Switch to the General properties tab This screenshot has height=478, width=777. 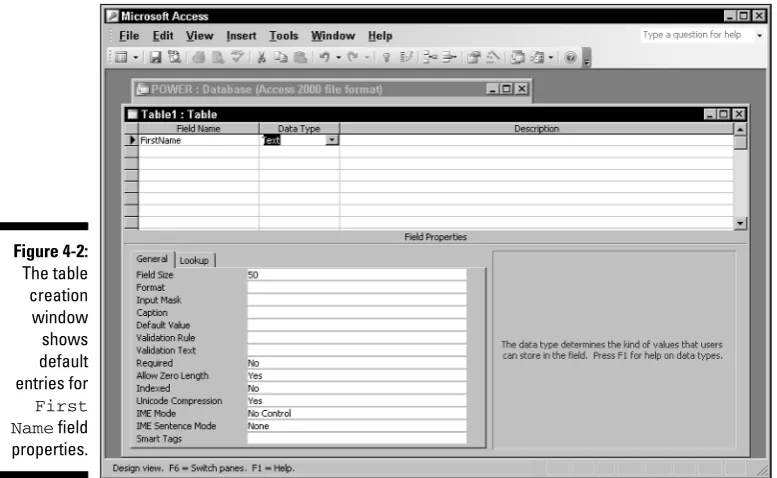point(152,259)
